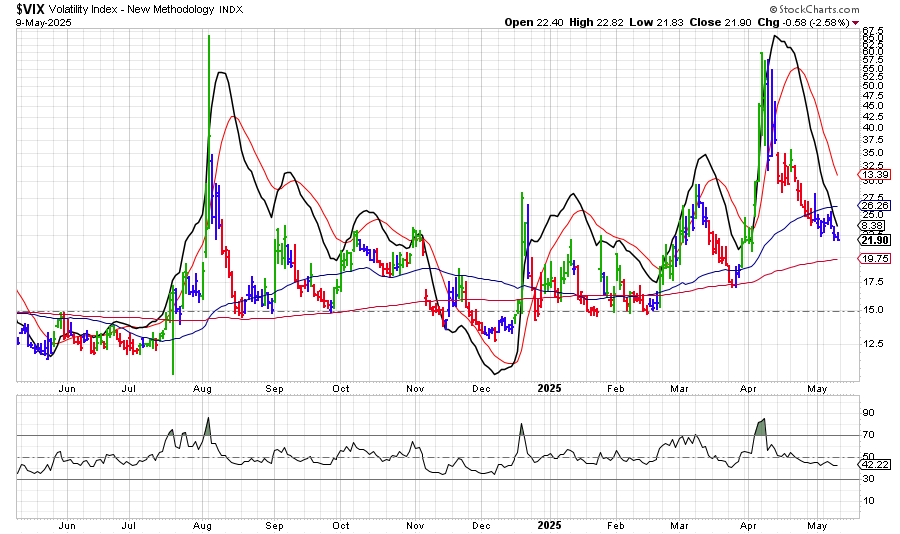
Task: Click the High 22.82 value
Action: 614,22
